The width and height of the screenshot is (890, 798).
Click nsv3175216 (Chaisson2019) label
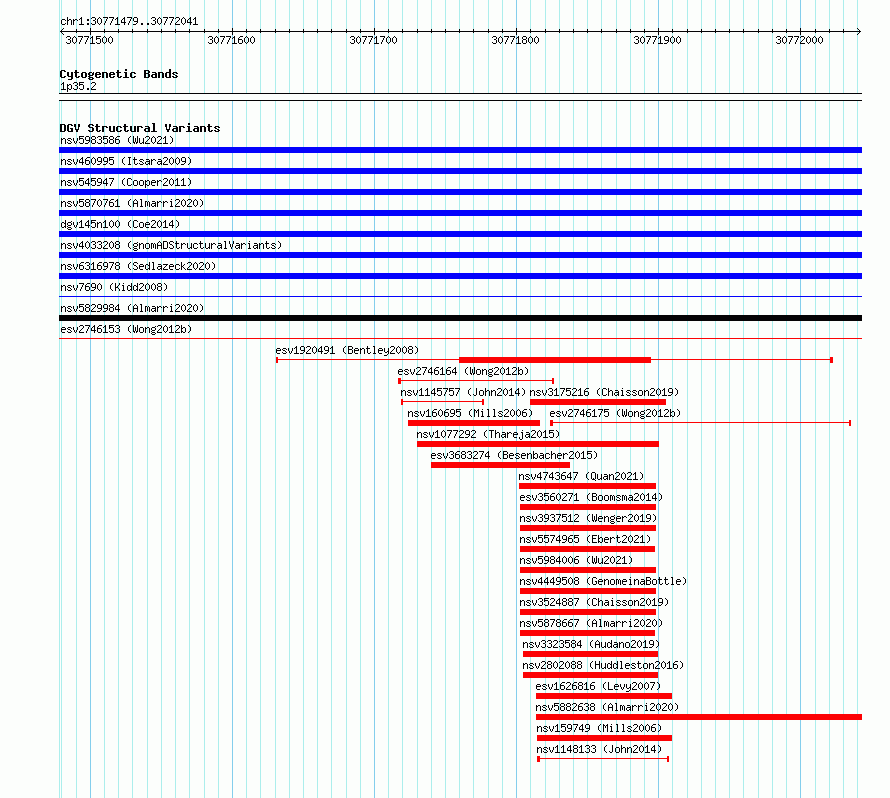604,392
